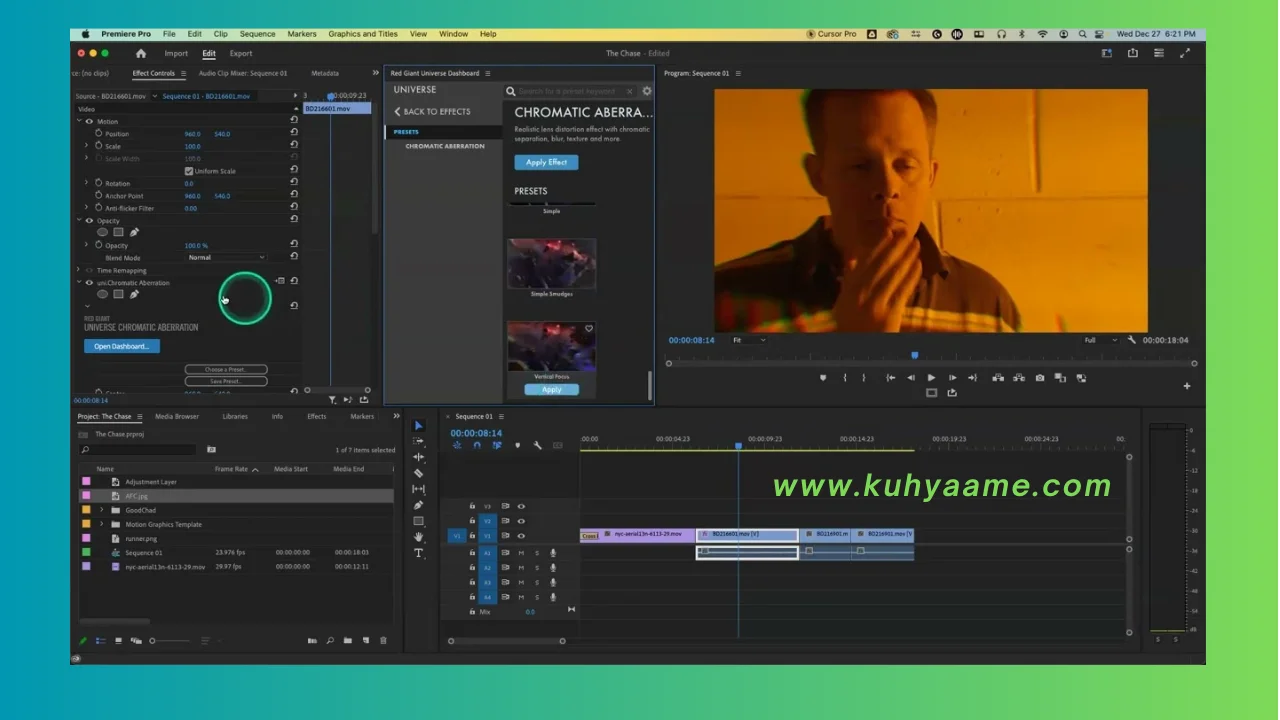
Task: Click the Play button in Program monitor
Action: click(x=931, y=378)
